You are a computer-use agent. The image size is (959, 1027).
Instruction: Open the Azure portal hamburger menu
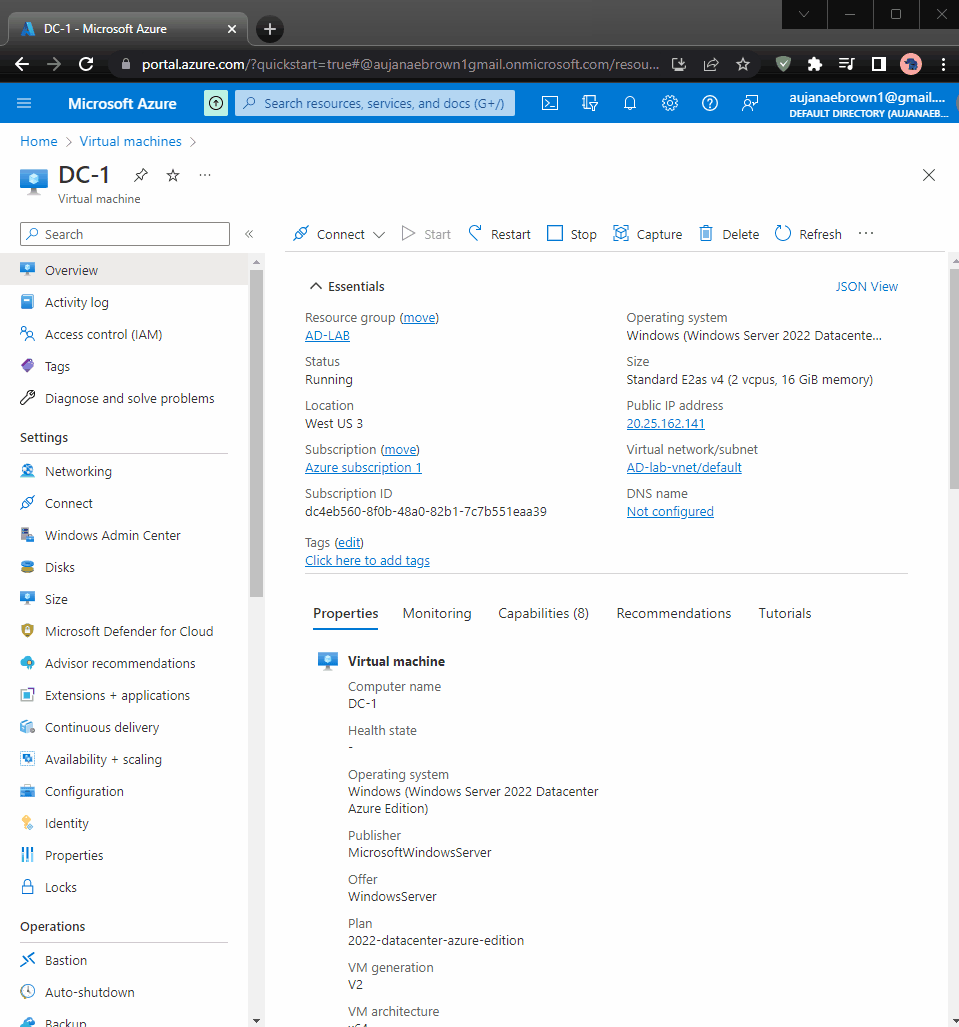[x=24, y=103]
